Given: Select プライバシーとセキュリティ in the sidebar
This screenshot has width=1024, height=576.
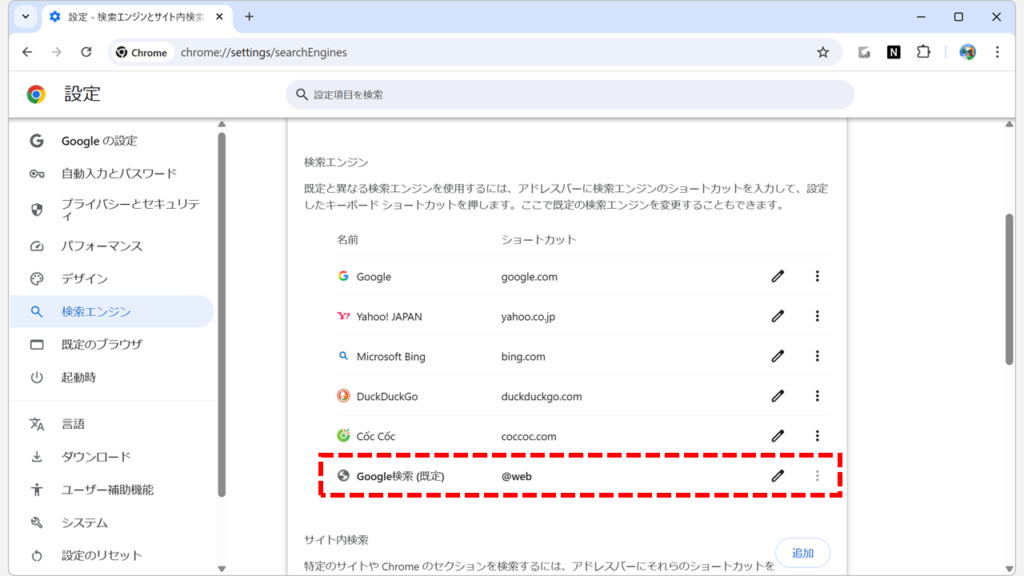Looking at the screenshot, I should pos(130,209).
